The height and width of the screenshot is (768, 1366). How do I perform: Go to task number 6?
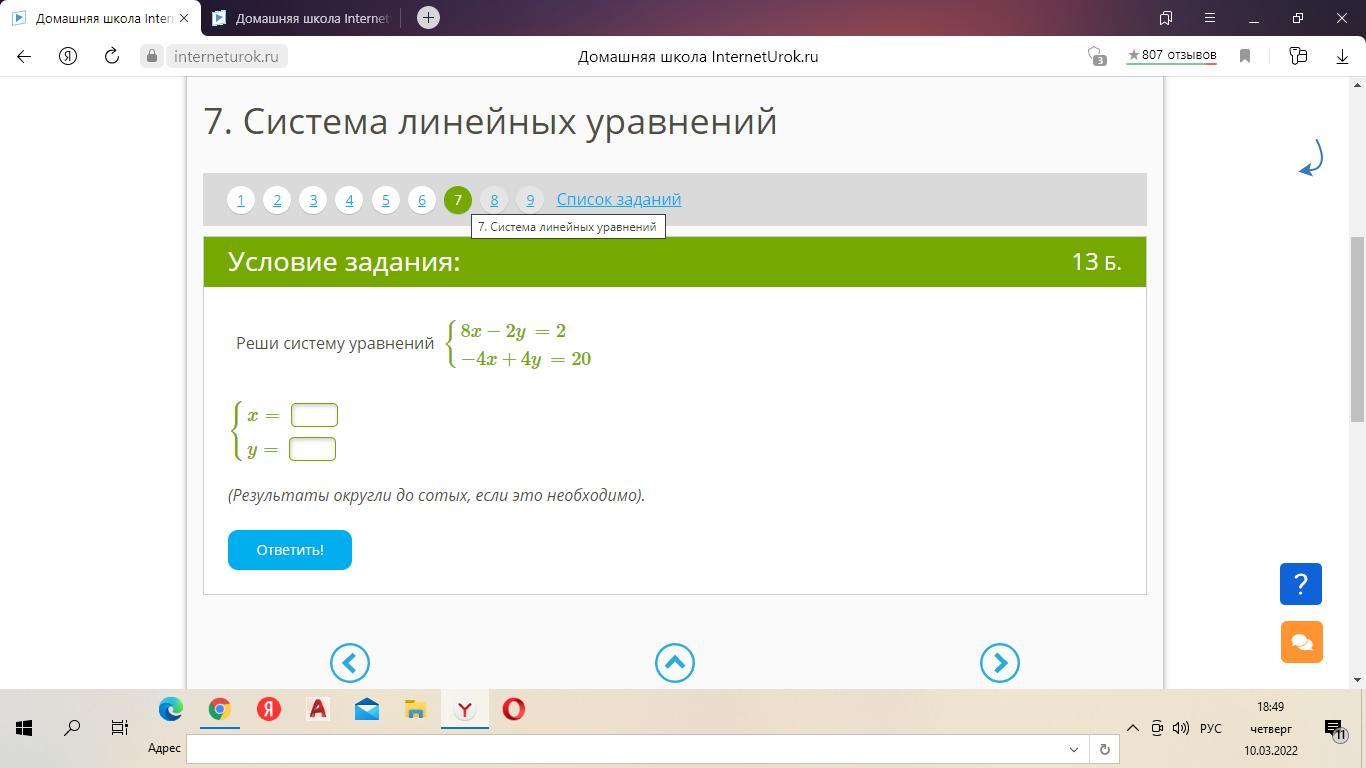pyautogui.click(x=421, y=200)
